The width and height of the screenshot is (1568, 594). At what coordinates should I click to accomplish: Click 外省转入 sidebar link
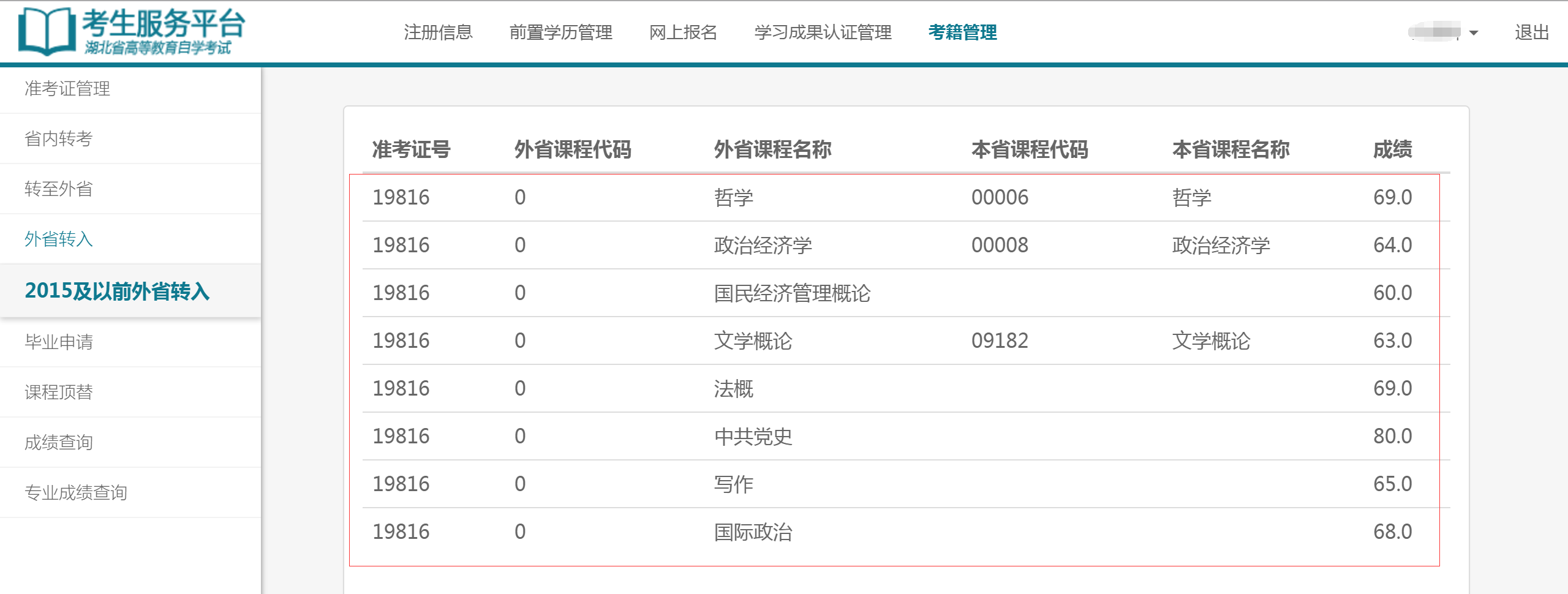pos(59,239)
